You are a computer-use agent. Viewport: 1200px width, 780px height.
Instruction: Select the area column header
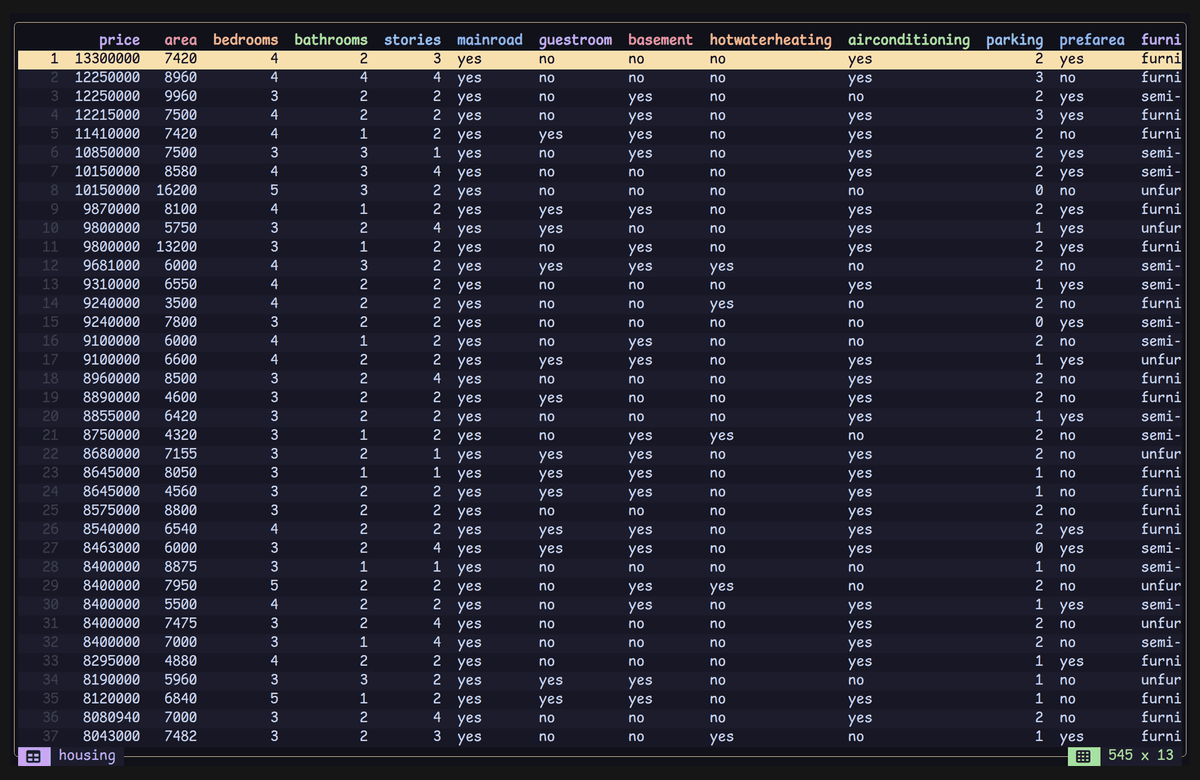point(180,40)
